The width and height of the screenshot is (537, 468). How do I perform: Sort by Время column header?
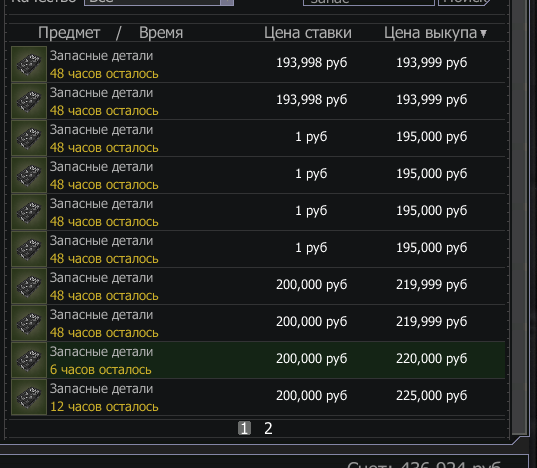161,33
